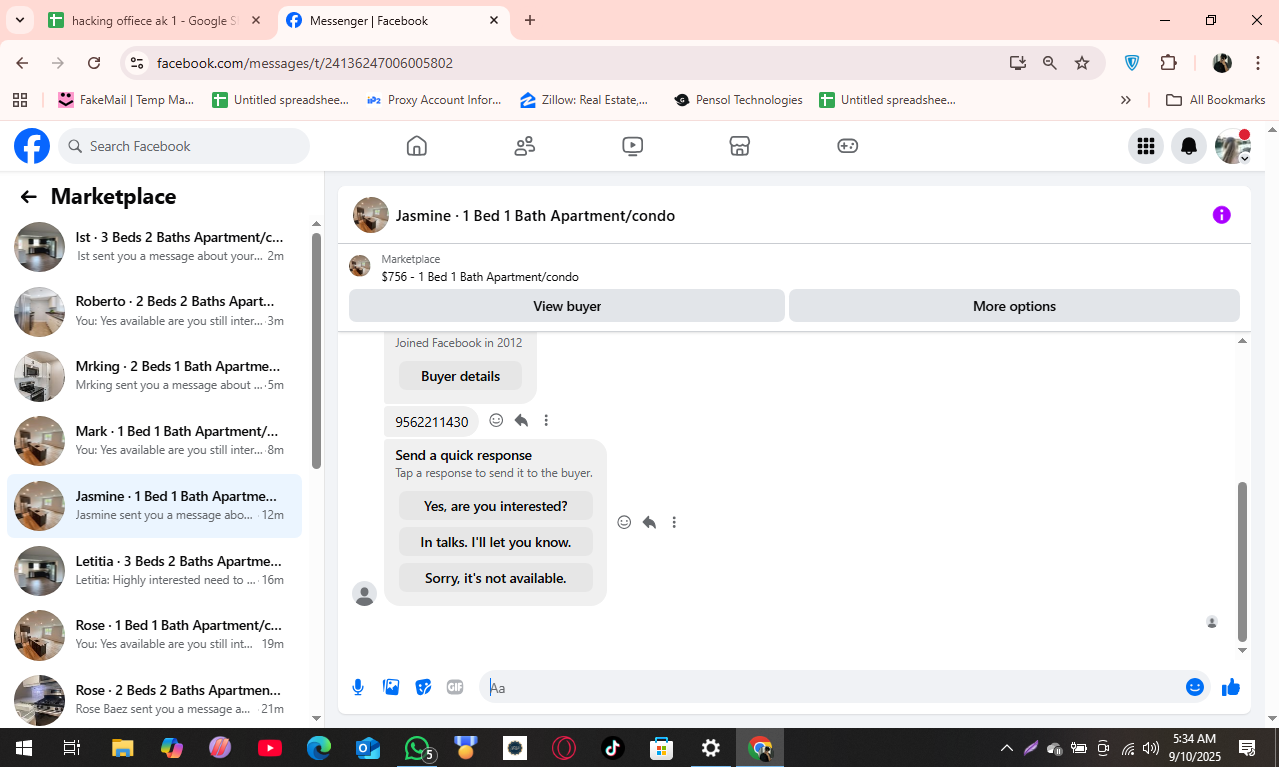Open the All Bookmarks folder
This screenshot has height=767, width=1279.
(x=1216, y=100)
